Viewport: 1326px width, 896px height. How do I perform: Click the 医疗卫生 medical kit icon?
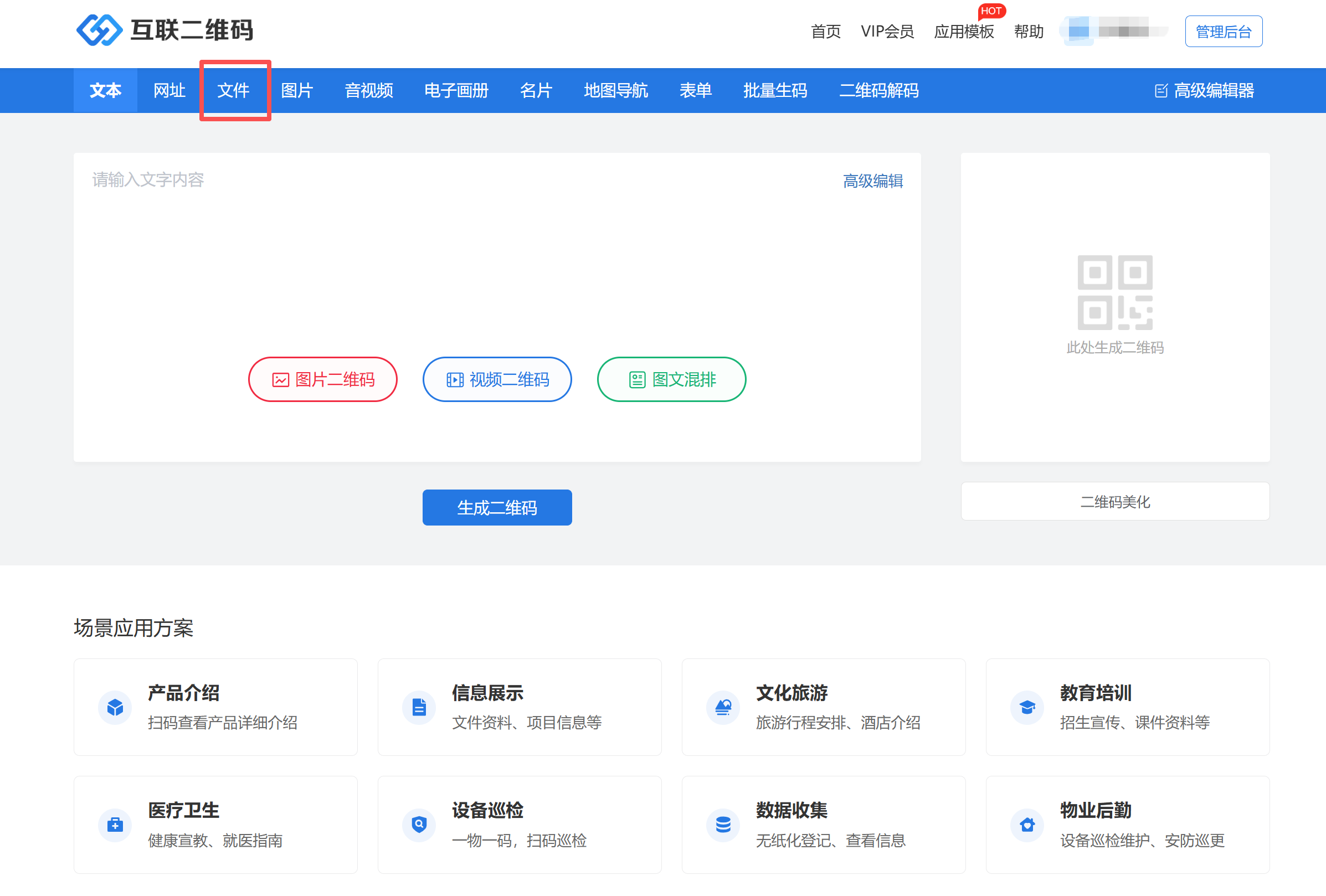[x=115, y=825]
